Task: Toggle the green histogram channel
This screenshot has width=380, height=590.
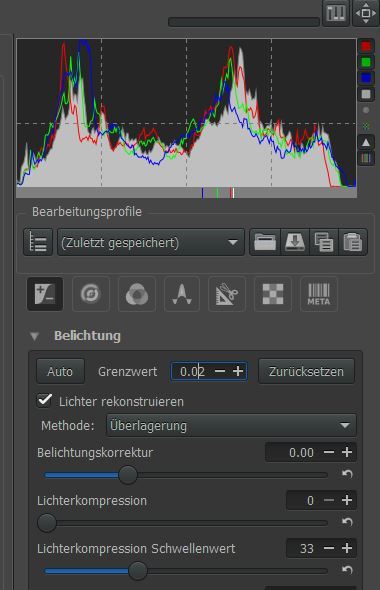Action: 366,62
